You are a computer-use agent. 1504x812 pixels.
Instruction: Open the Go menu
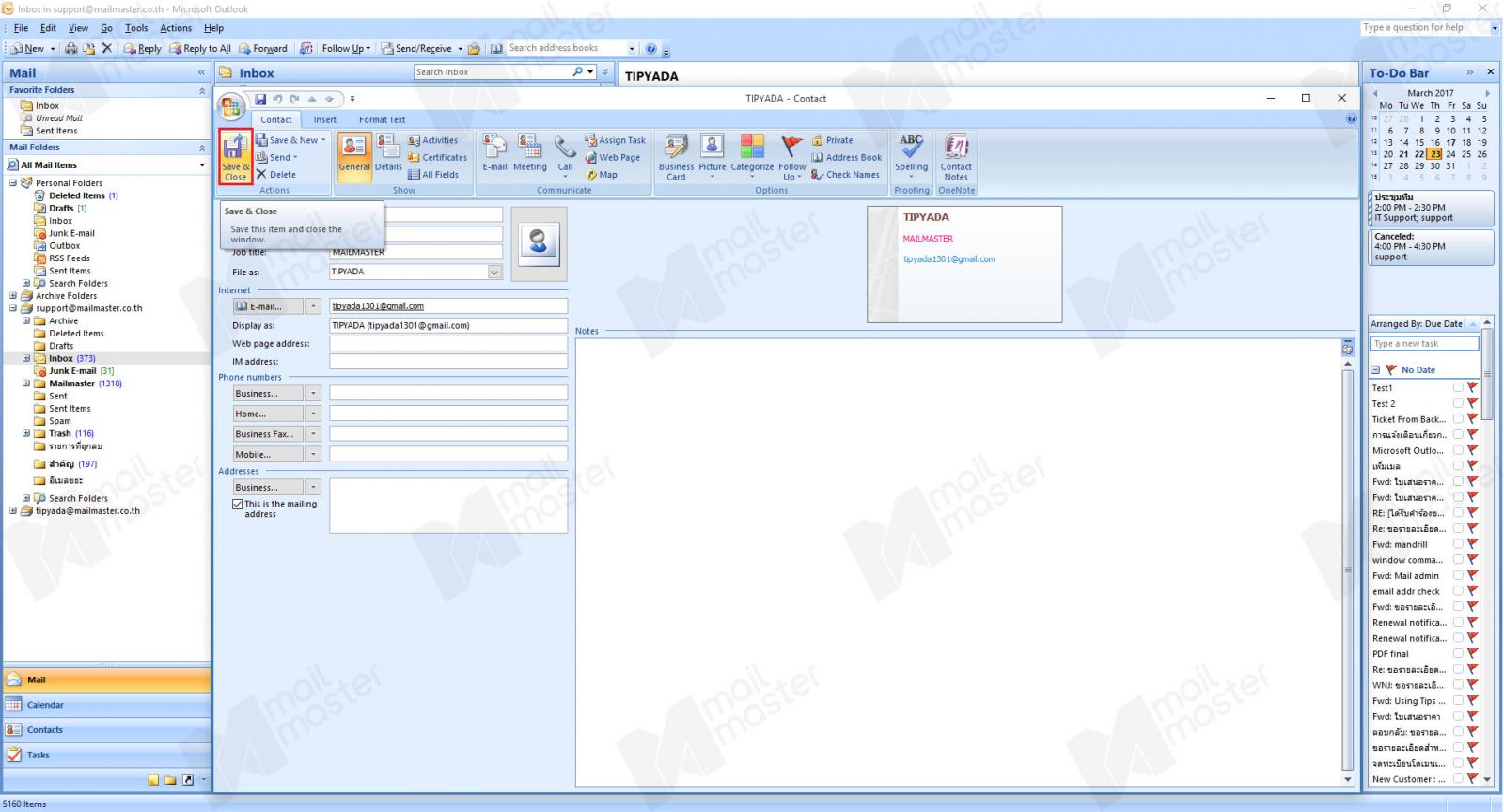click(x=106, y=28)
